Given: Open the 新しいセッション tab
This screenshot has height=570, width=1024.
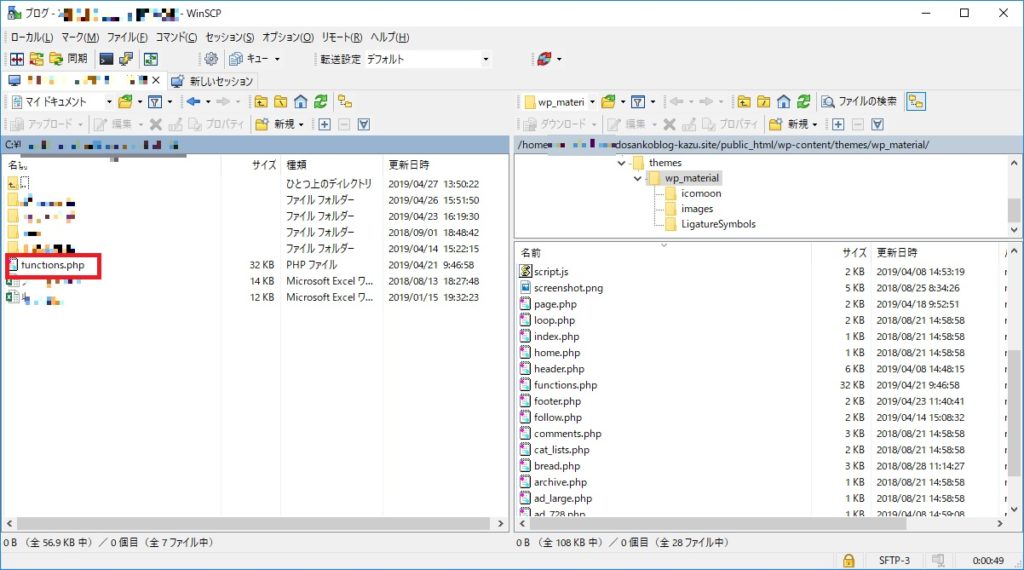Looking at the screenshot, I should click(x=212, y=81).
